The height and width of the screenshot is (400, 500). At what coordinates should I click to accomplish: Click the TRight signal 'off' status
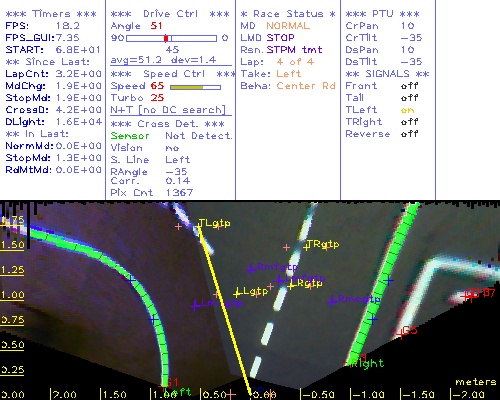409,122
